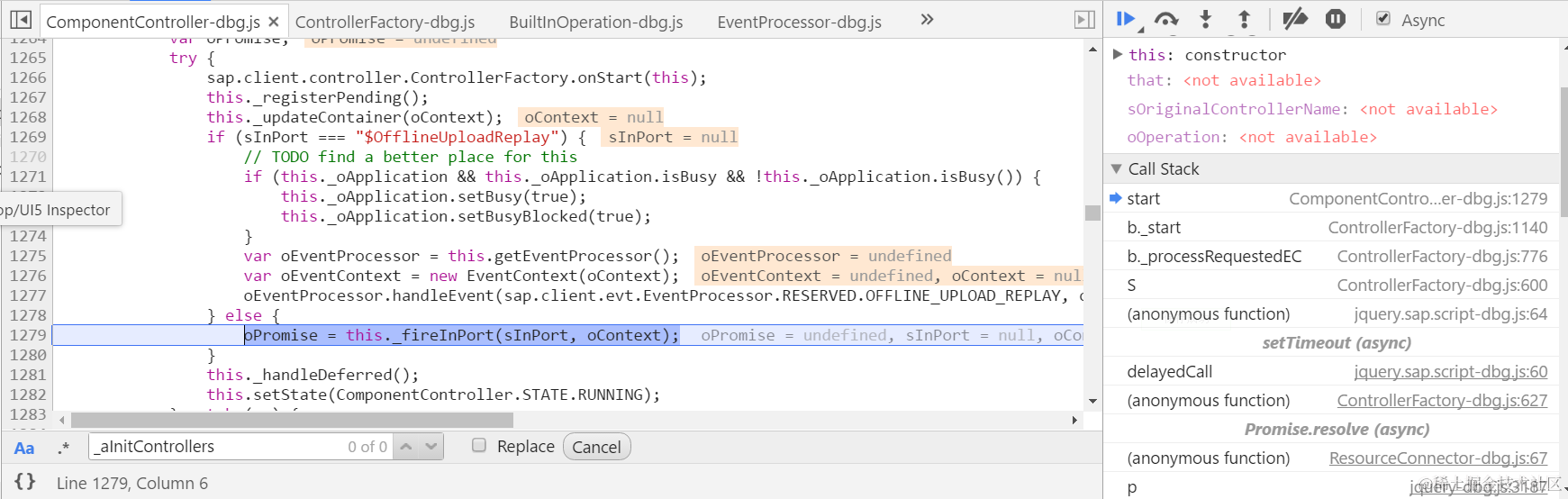1568x499 pixels.
Task: Set a breakpoint on line 1266
Action: pyautogui.click(x=27, y=77)
